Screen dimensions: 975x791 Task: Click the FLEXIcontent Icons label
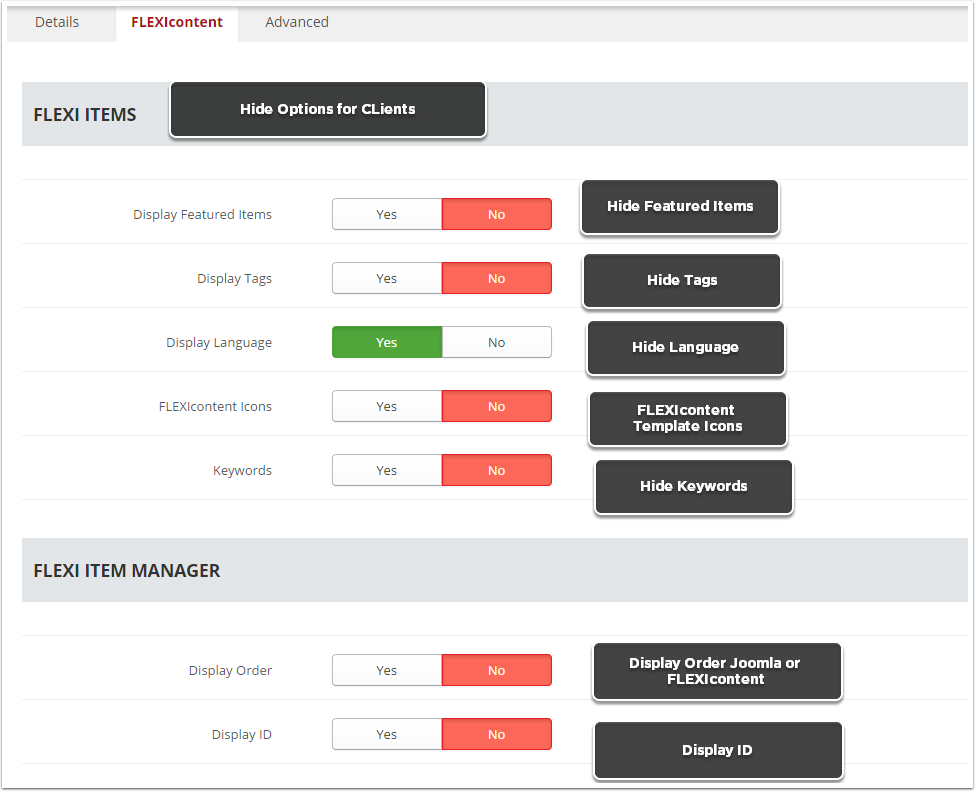215,407
